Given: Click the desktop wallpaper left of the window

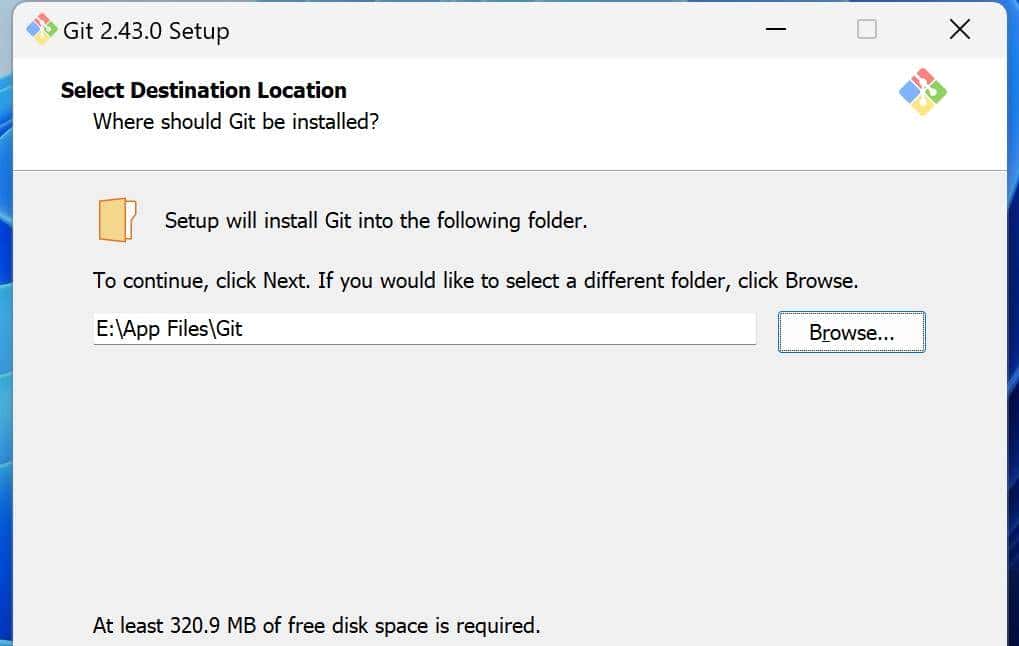Looking at the screenshot, I should [x=7, y=400].
